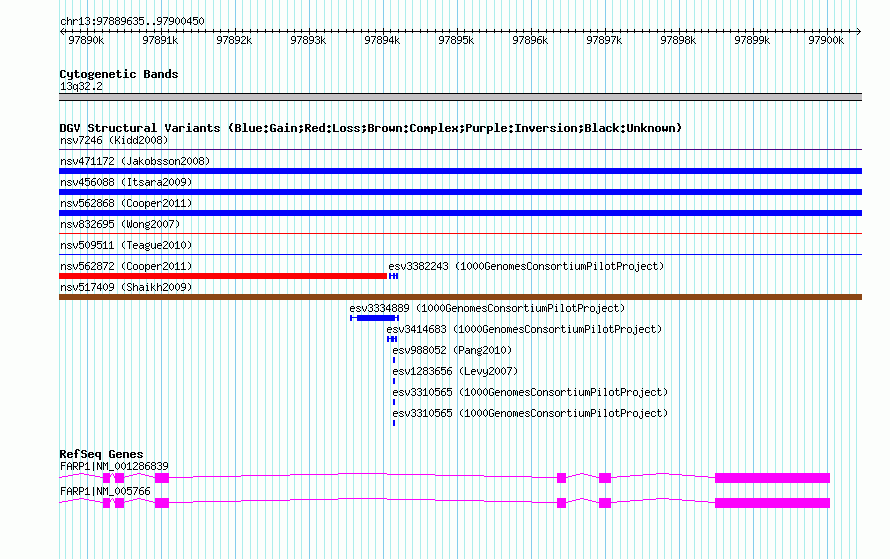The width and height of the screenshot is (890, 559).
Task: Click the 97894k ruler mark
Action: pyautogui.click(x=382, y=40)
